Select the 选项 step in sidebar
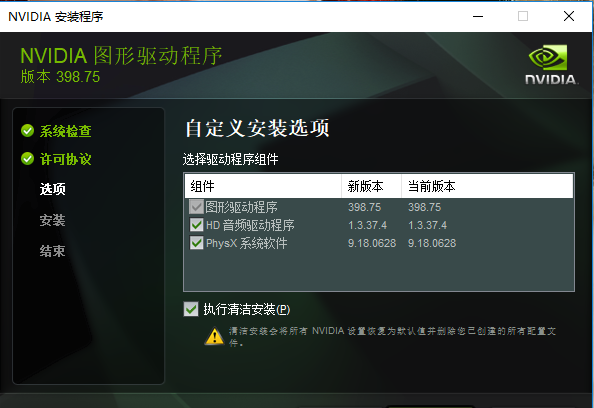The width and height of the screenshot is (594, 408). point(53,189)
